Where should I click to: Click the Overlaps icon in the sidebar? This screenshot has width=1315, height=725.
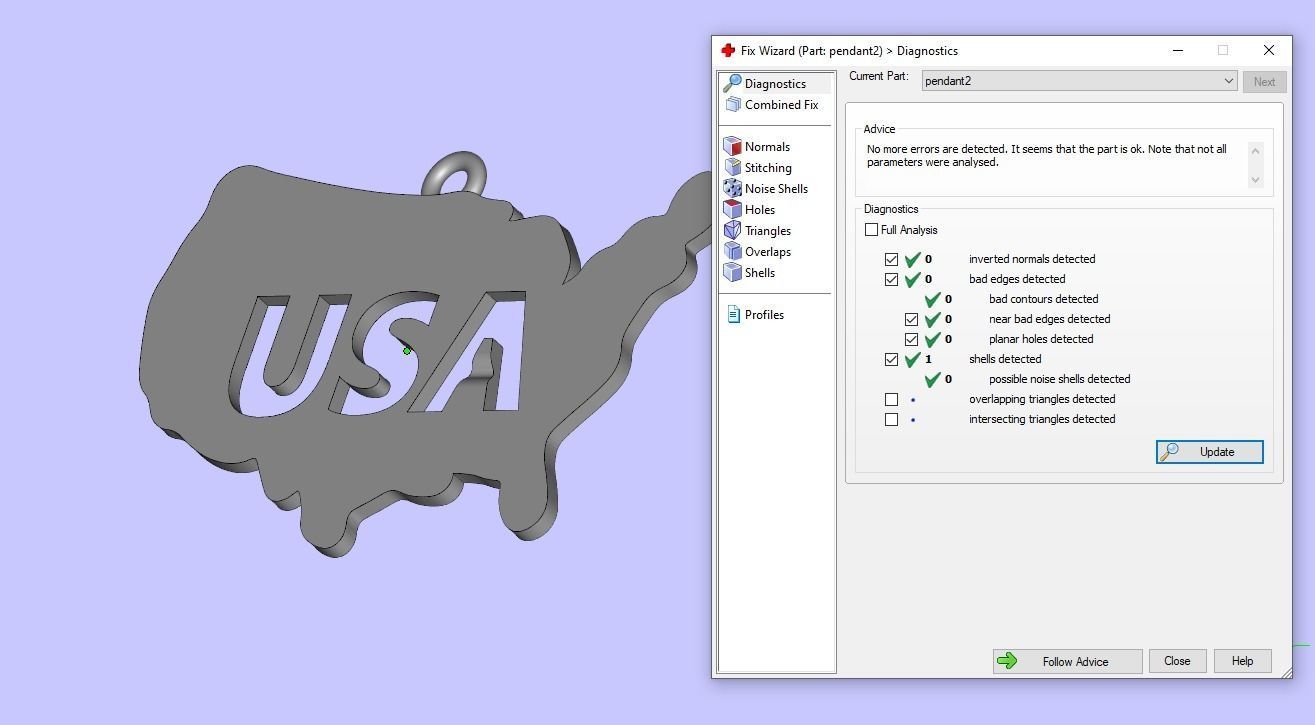[732, 251]
